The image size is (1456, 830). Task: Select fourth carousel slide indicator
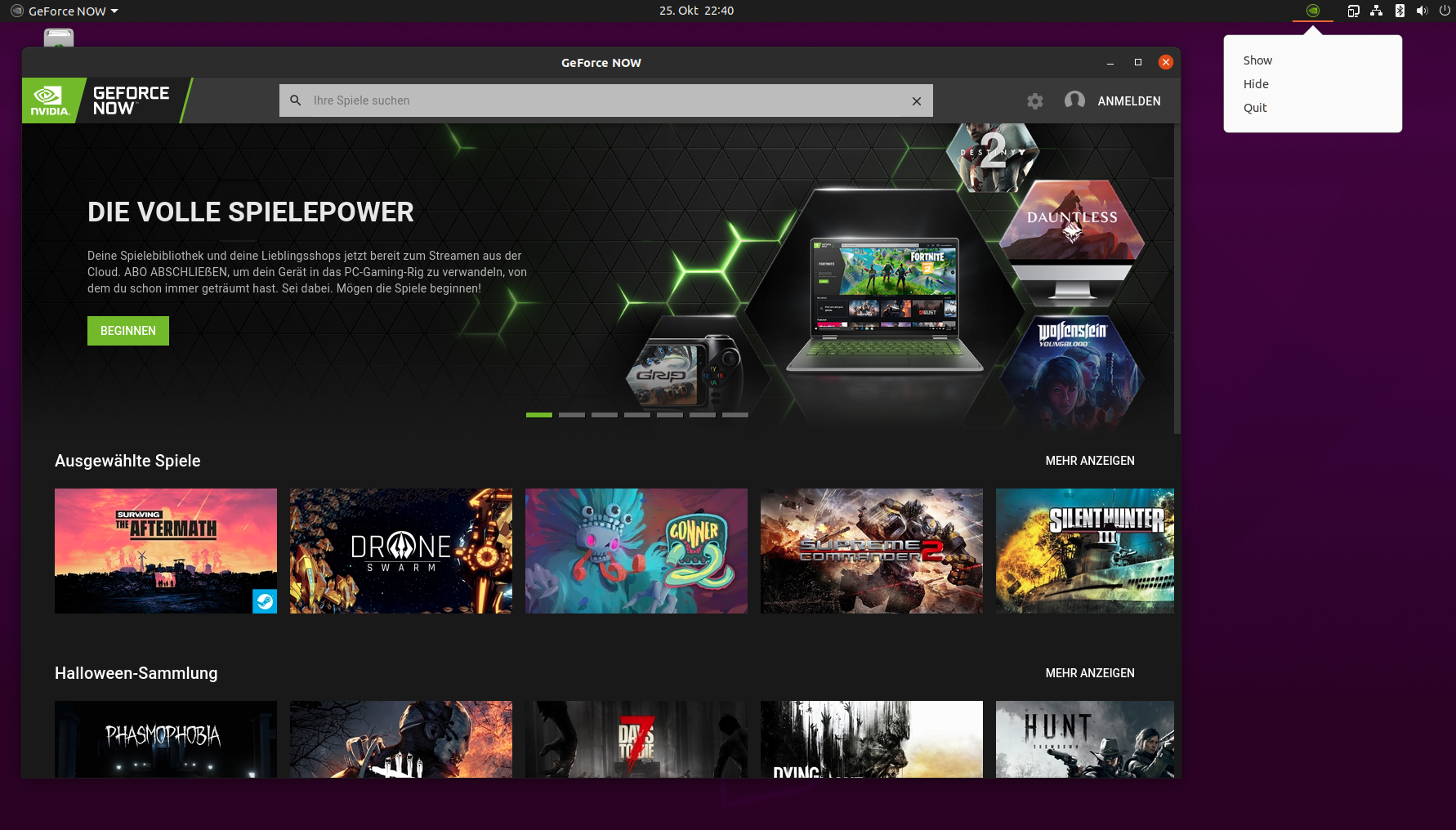click(x=637, y=415)
